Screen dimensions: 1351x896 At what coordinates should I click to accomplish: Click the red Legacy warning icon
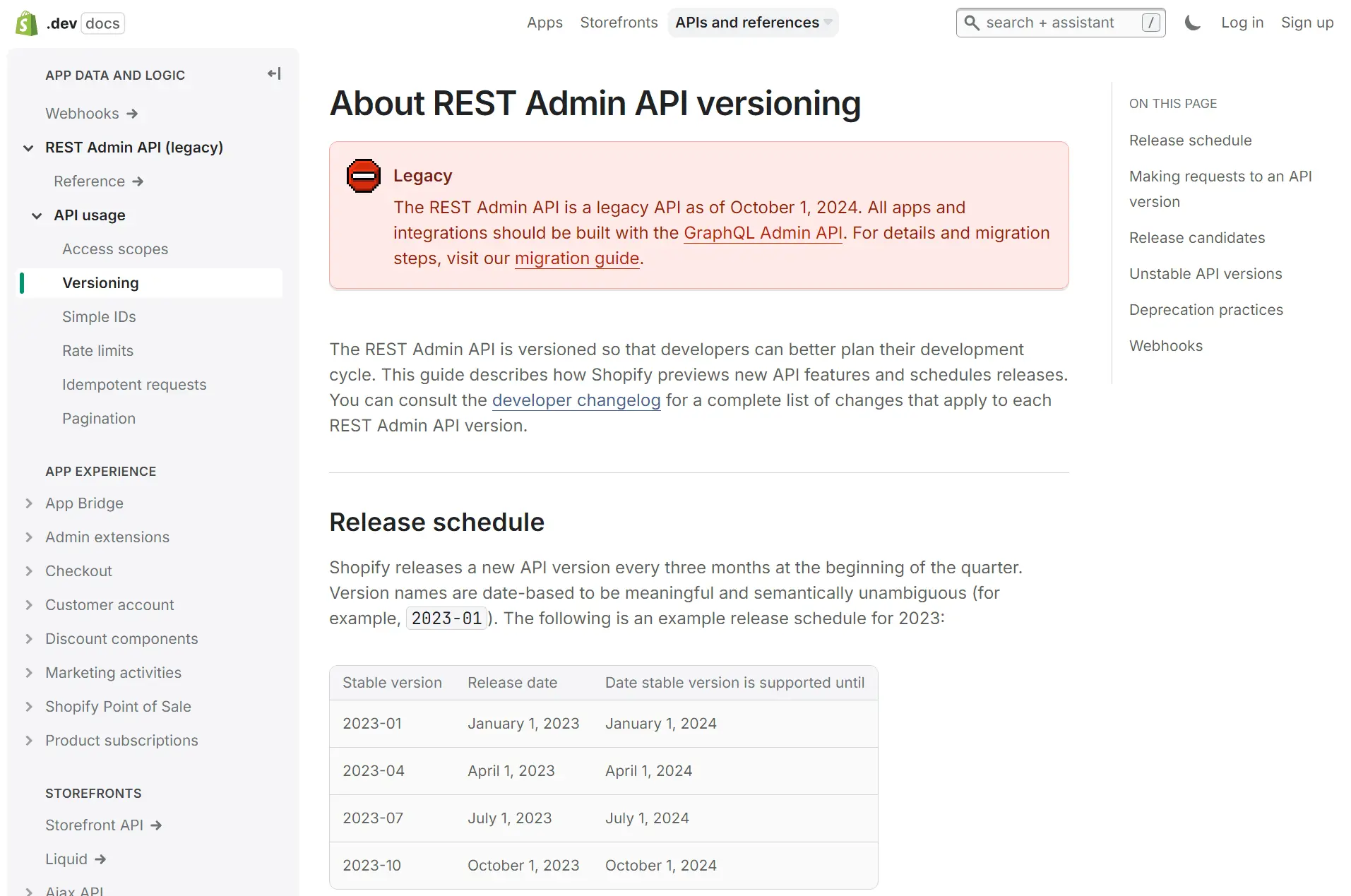click(364, 176)
